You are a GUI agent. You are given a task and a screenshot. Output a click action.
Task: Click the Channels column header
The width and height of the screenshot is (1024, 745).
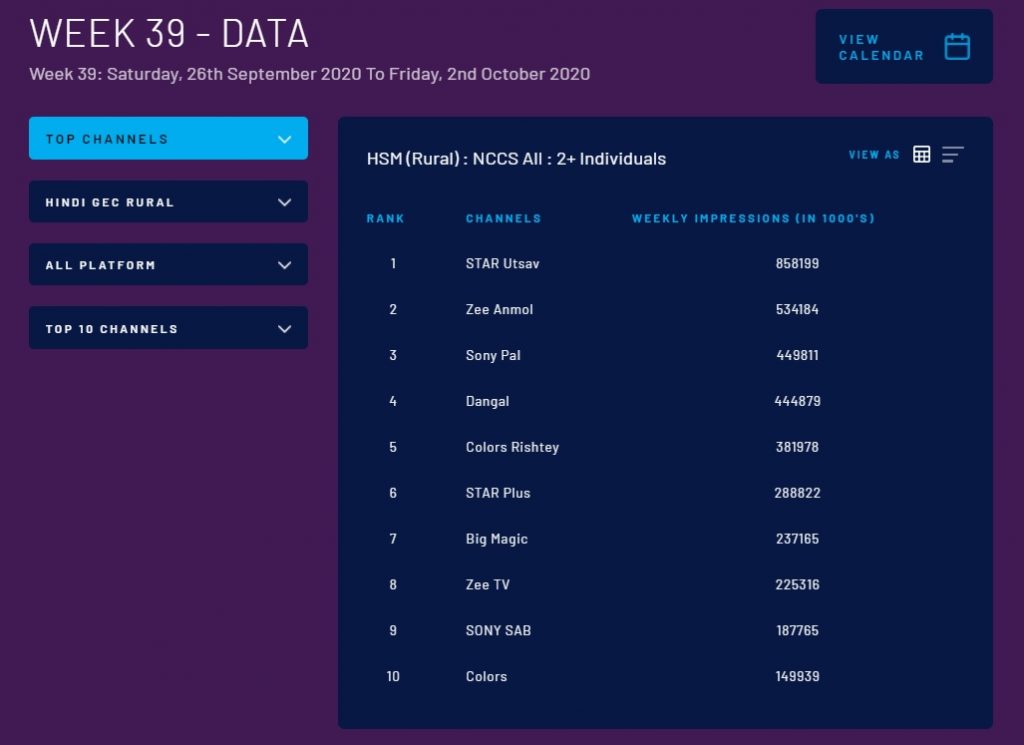(x=503, y=218)
